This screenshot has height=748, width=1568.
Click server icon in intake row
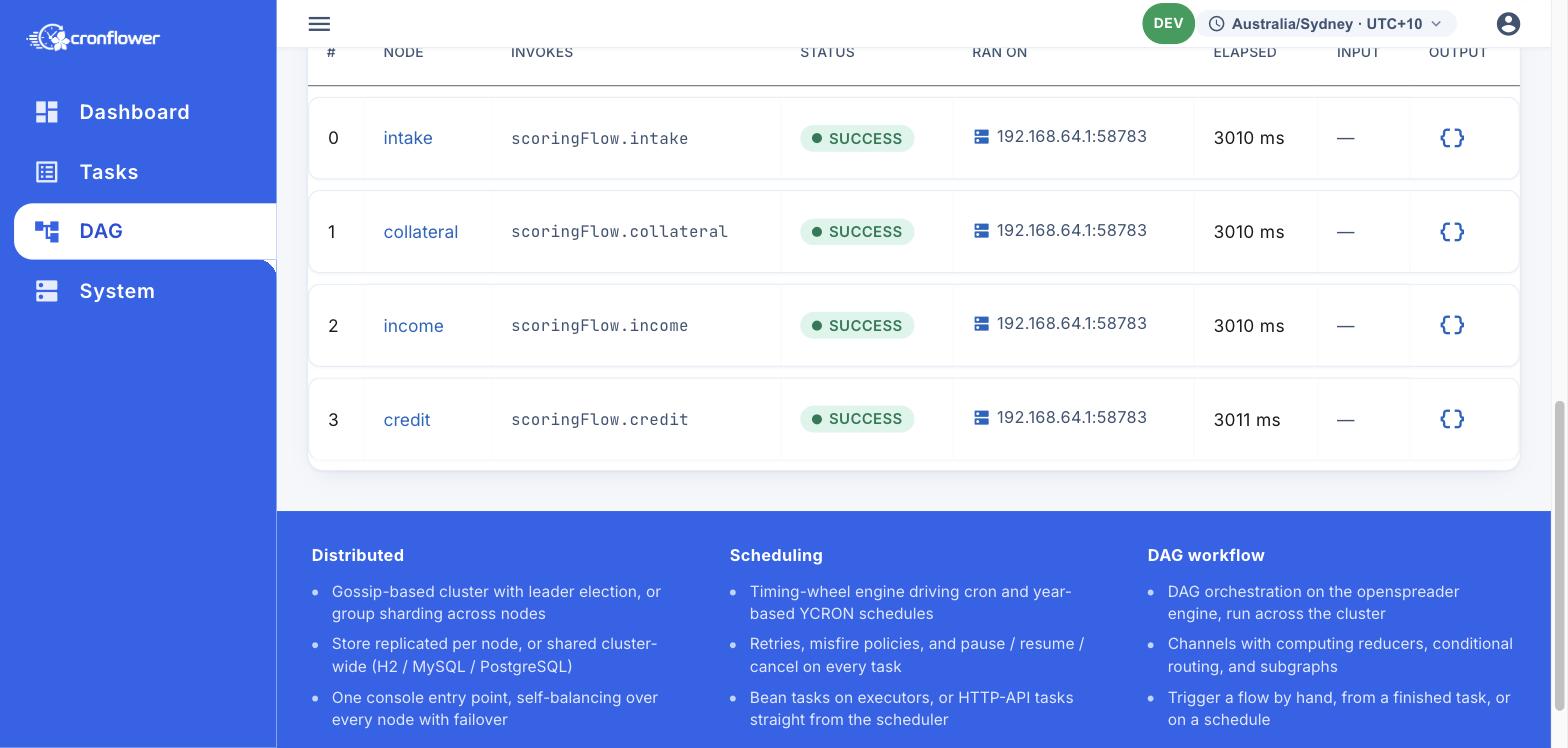pyautogui.click(x=981, y=137)
